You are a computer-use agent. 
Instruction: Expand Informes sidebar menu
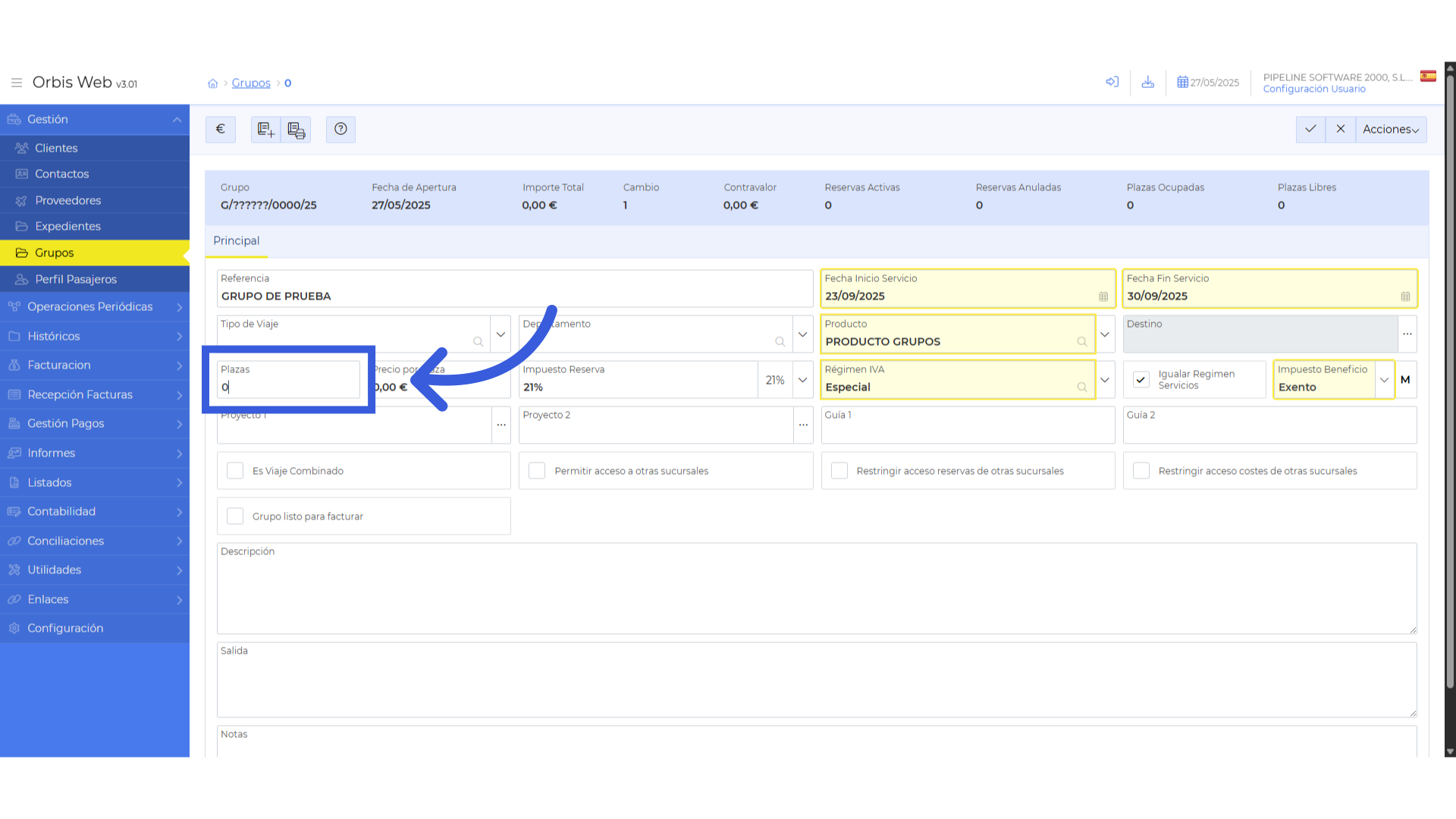95,453
